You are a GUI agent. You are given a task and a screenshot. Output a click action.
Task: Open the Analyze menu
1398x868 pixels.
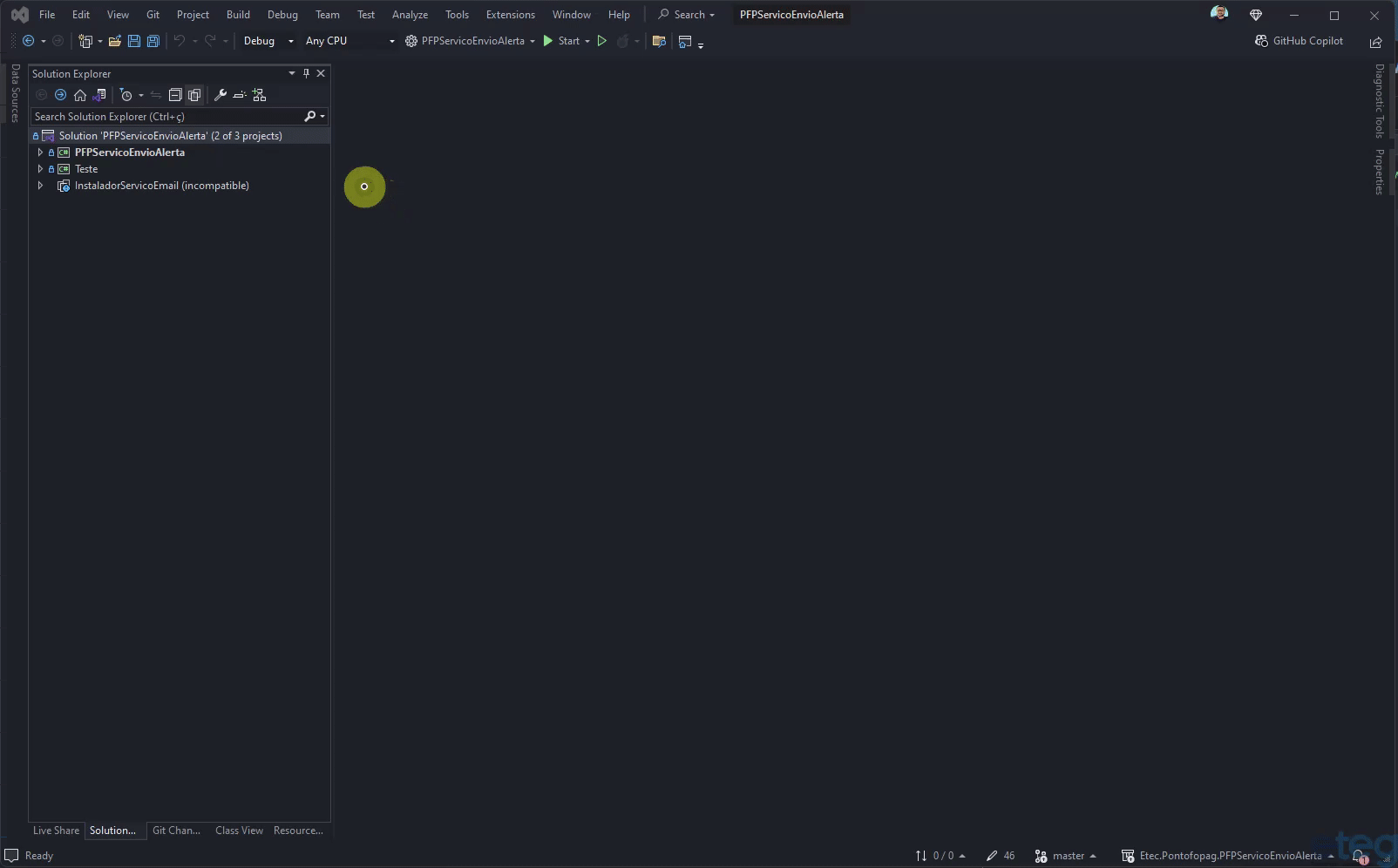pos(410,15)
